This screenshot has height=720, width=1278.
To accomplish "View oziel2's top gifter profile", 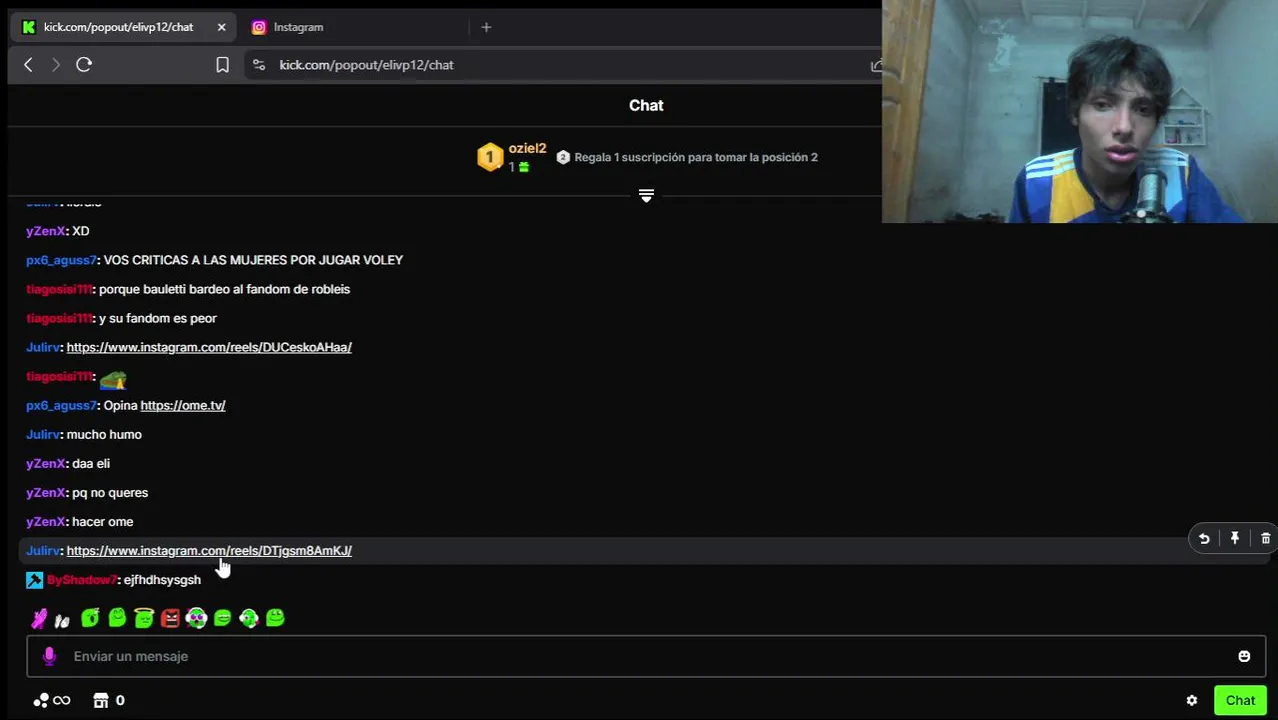I will 527,149.
